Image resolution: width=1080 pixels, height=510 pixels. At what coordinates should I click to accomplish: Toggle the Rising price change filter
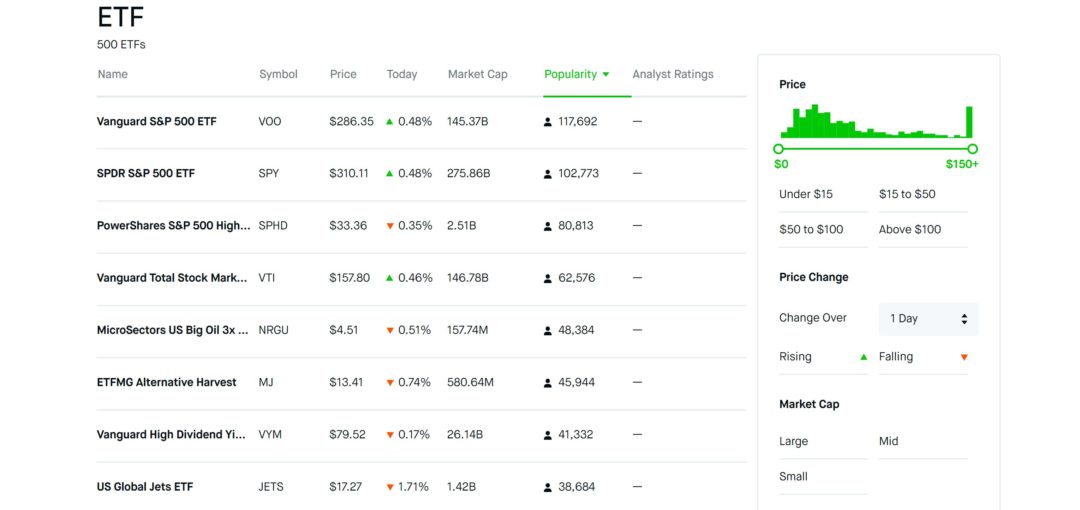(x=823, y=357)
